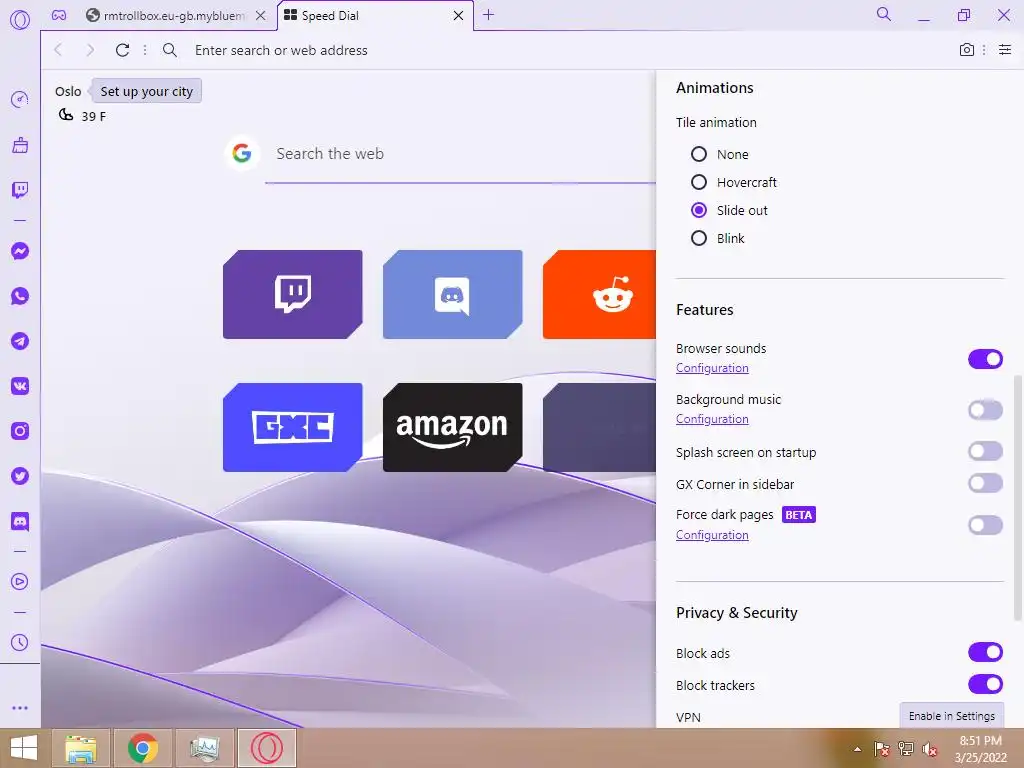This screenshot has height=768, width=1024.
Task: Open GX Cleaner sidebar icon
Action: pyautogui.click(x=20, y=145)
